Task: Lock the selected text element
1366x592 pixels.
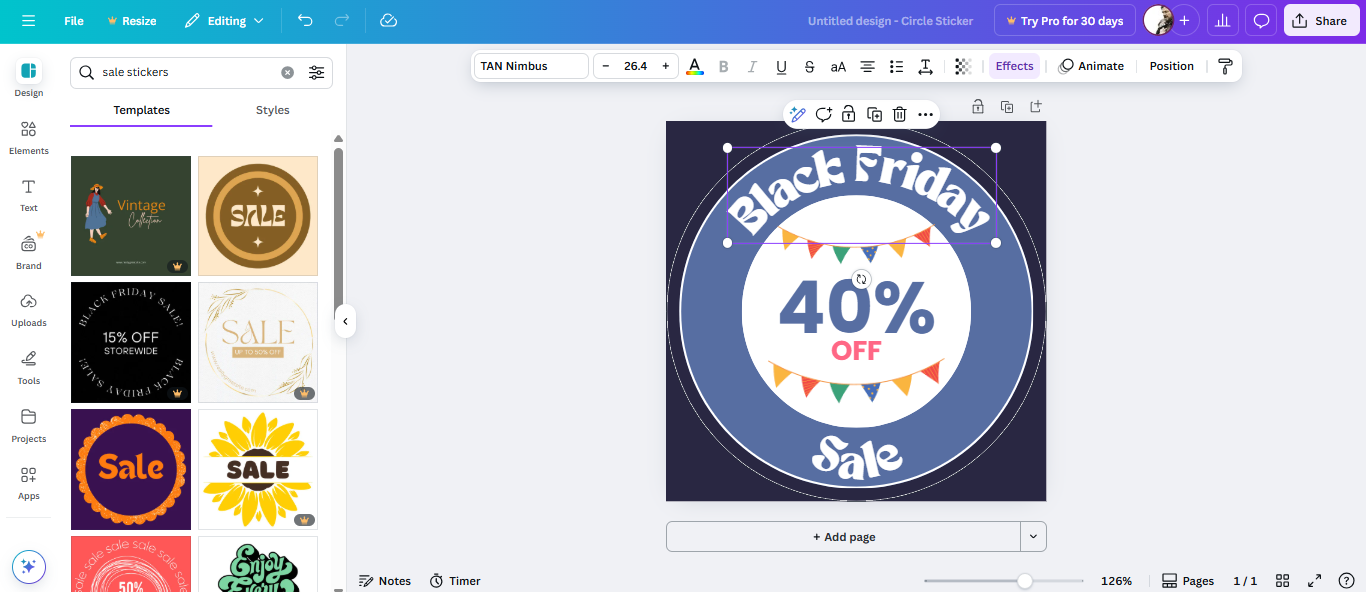Action: click(848, 114)
